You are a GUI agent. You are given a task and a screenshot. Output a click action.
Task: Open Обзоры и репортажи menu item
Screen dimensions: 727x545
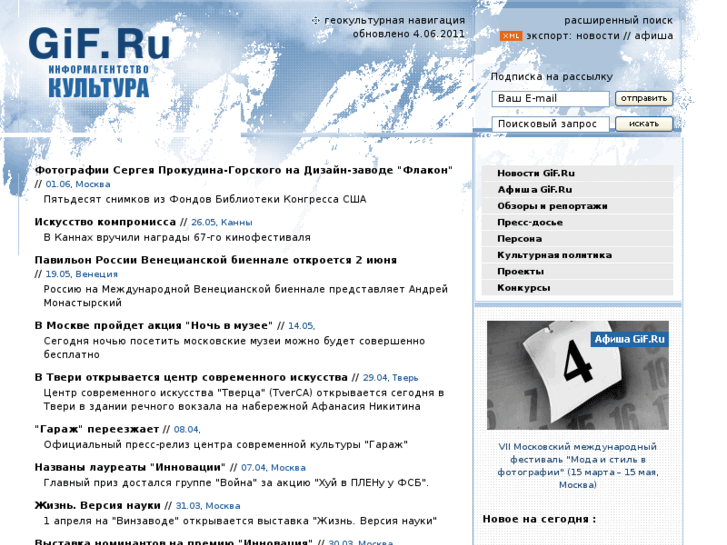577,206
